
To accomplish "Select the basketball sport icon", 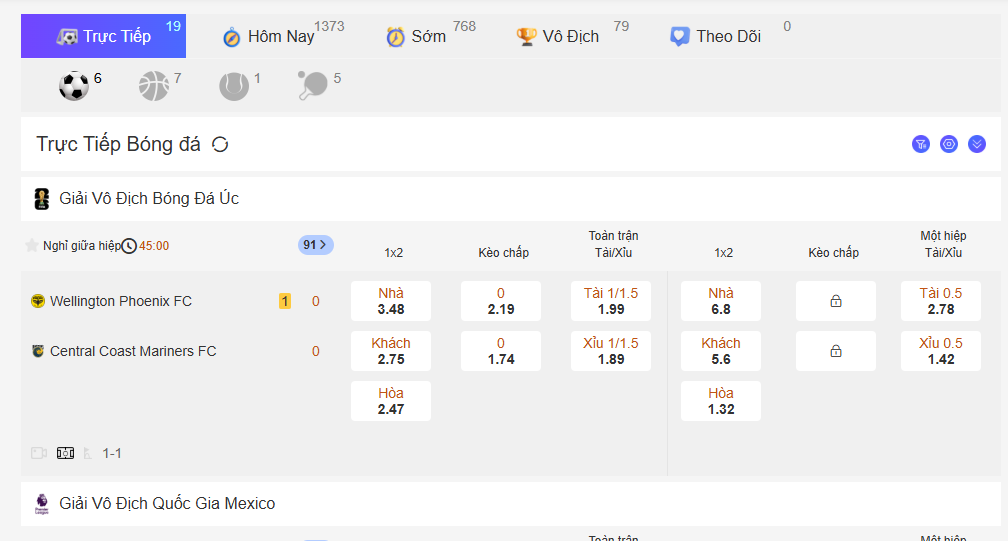I will click(154, 86).
